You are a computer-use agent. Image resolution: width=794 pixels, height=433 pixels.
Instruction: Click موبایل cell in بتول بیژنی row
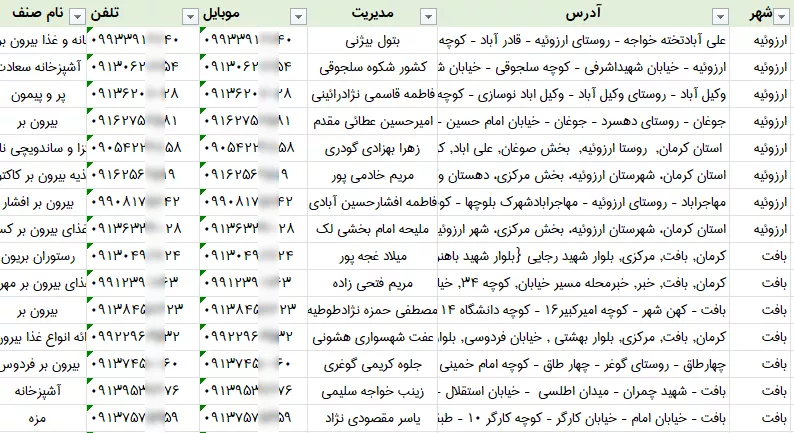[x=253, y=40]
